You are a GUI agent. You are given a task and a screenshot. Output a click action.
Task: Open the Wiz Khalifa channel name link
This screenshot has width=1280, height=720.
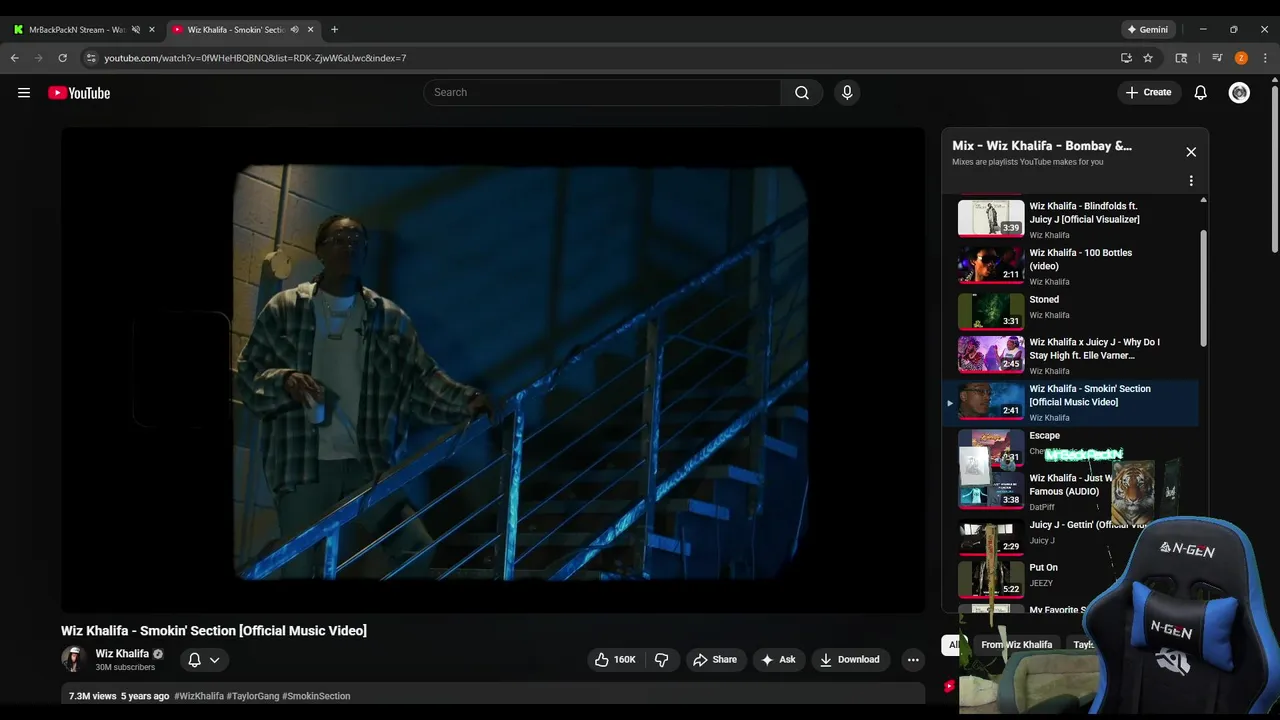tap(122, 654)
